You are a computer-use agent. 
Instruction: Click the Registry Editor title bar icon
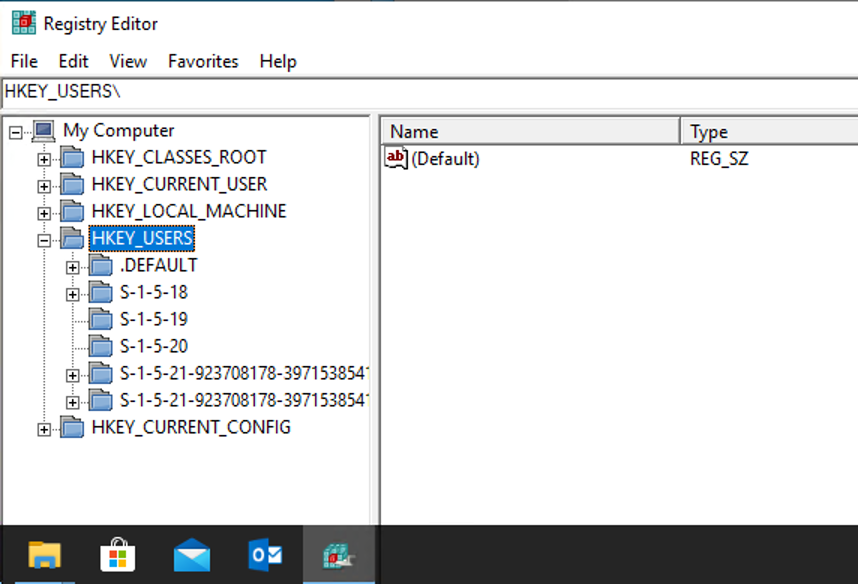tap(24, 23)
